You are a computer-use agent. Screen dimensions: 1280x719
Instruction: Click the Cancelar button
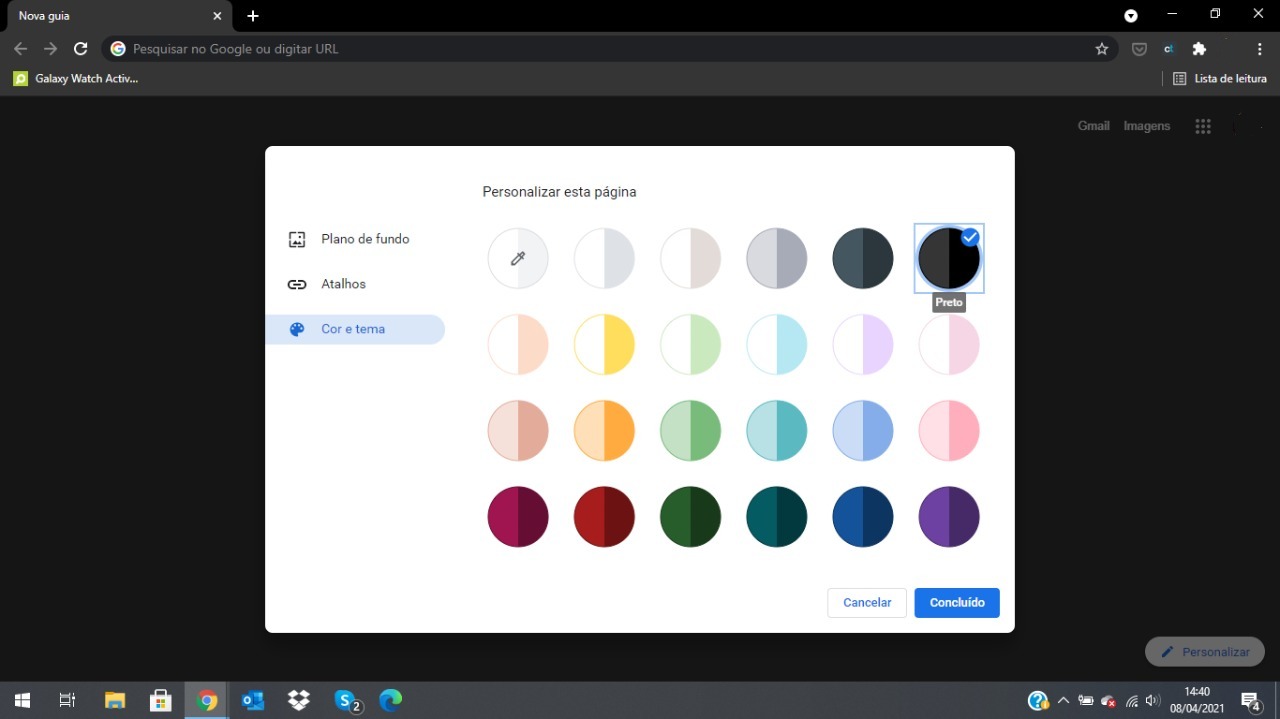[x=867, y=603]
